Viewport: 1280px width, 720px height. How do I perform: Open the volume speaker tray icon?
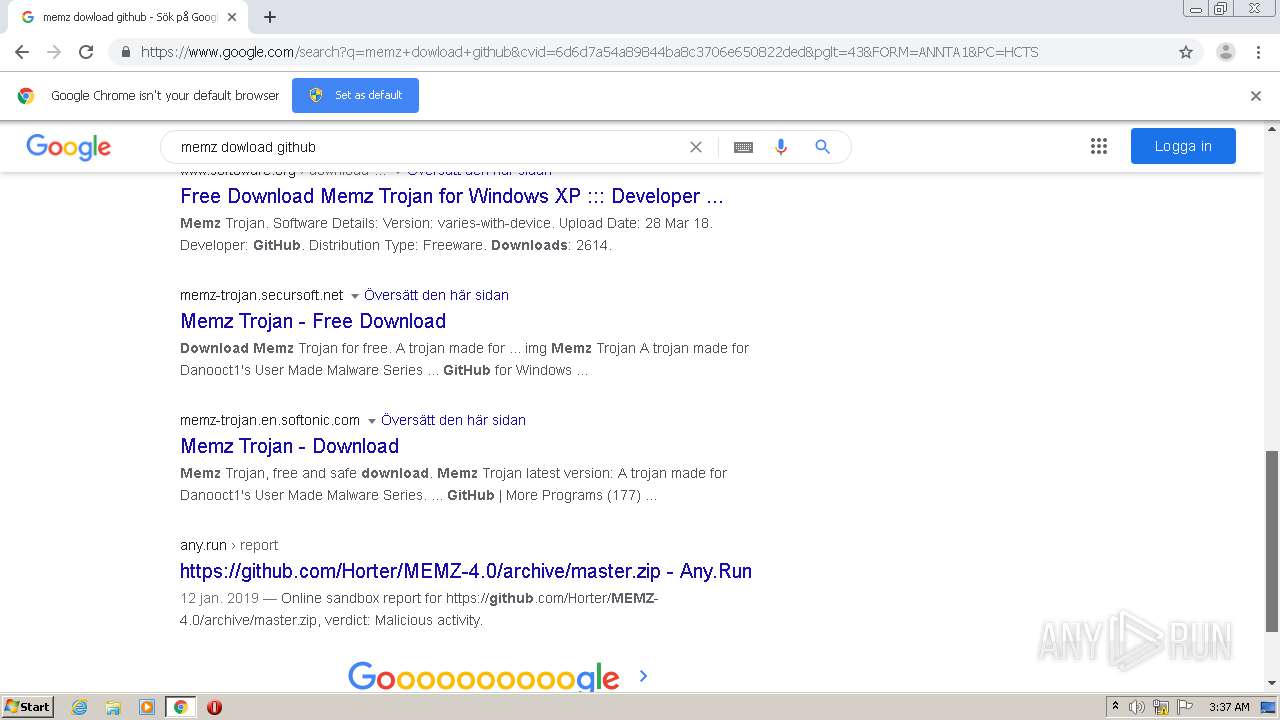pos(1137,707)
